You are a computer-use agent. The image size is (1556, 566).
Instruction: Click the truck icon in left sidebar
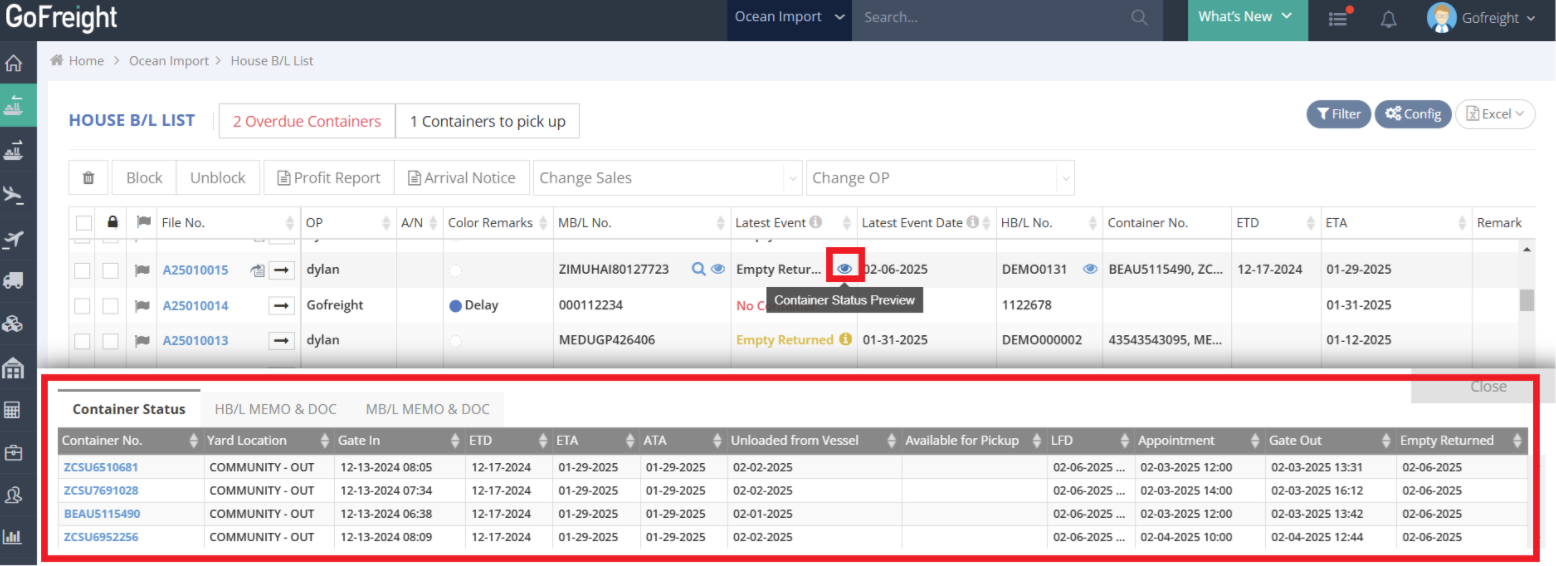pyautogui.click(x=14, y=281)
